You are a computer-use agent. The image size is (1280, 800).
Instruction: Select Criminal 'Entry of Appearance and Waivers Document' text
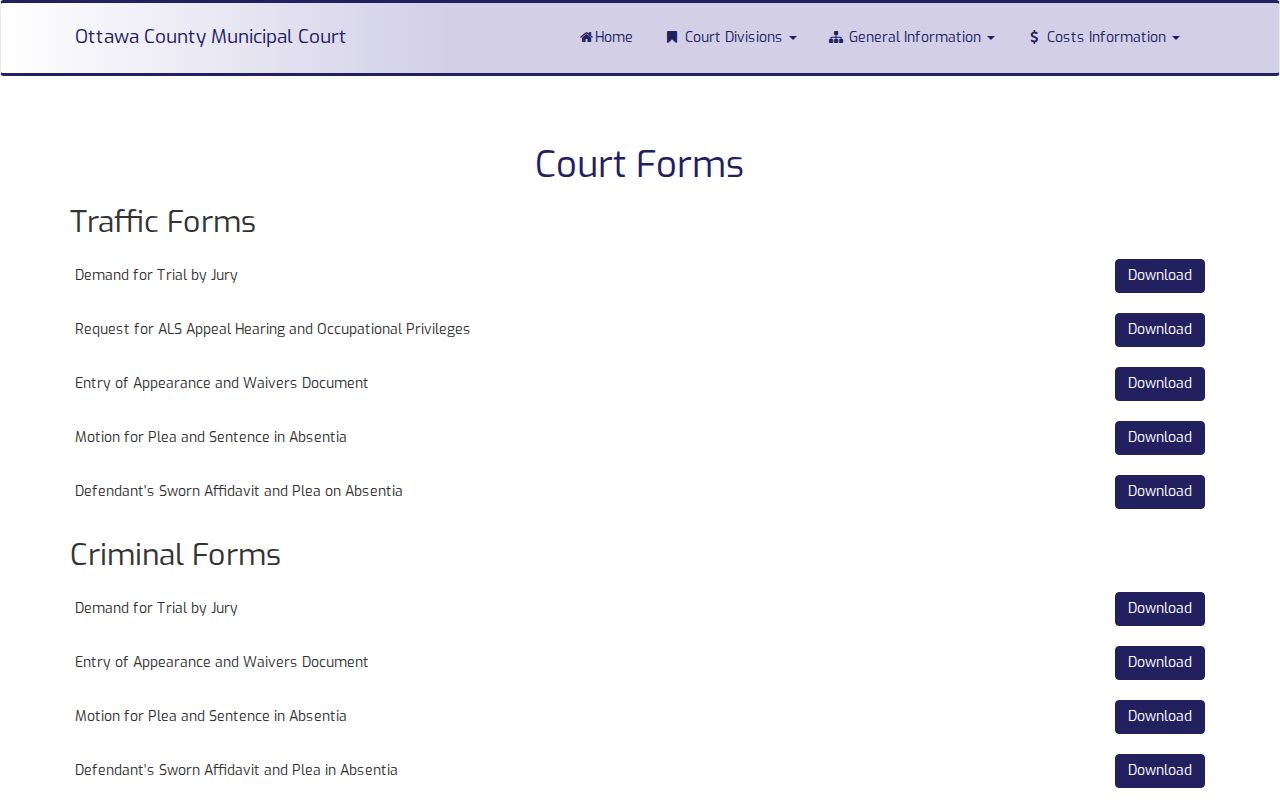(x=221, y=662)
